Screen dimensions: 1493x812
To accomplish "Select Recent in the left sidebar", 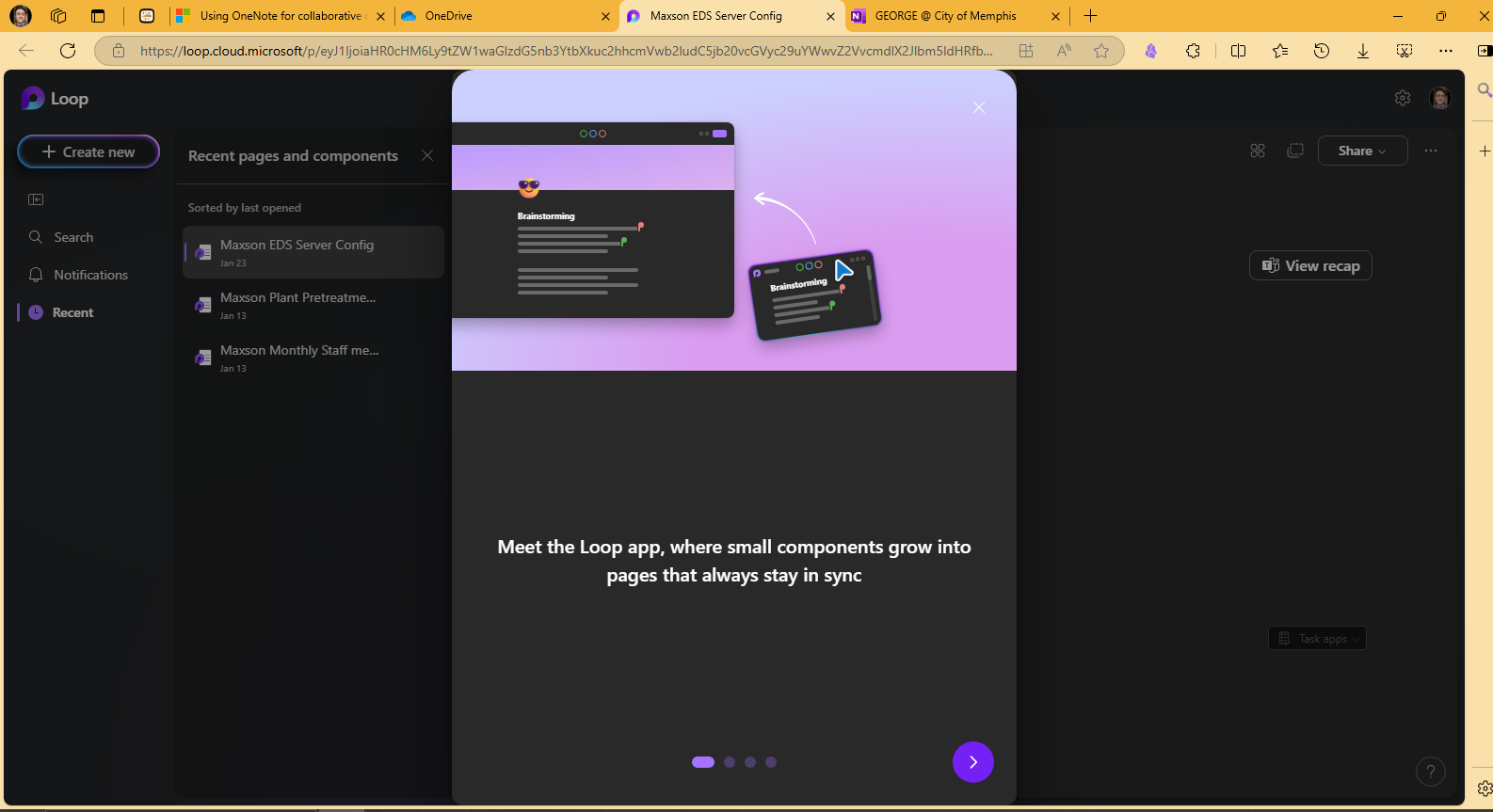I will [72, 312].
